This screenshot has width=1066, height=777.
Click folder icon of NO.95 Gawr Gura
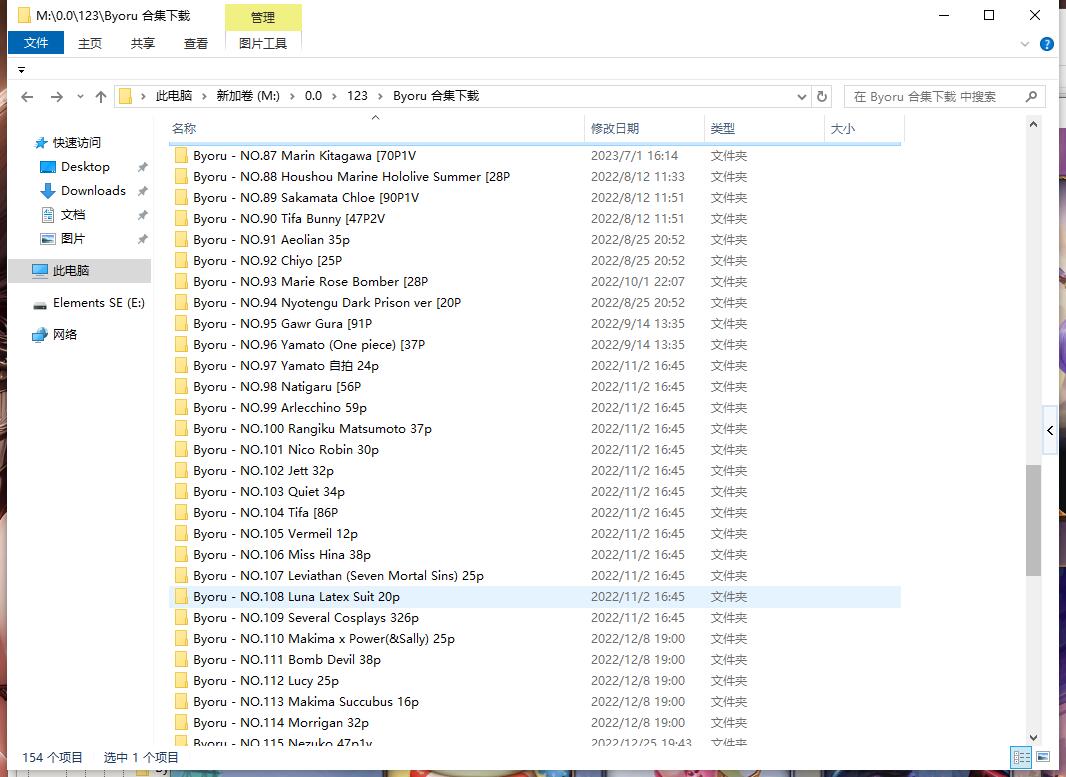click(180, 324)
